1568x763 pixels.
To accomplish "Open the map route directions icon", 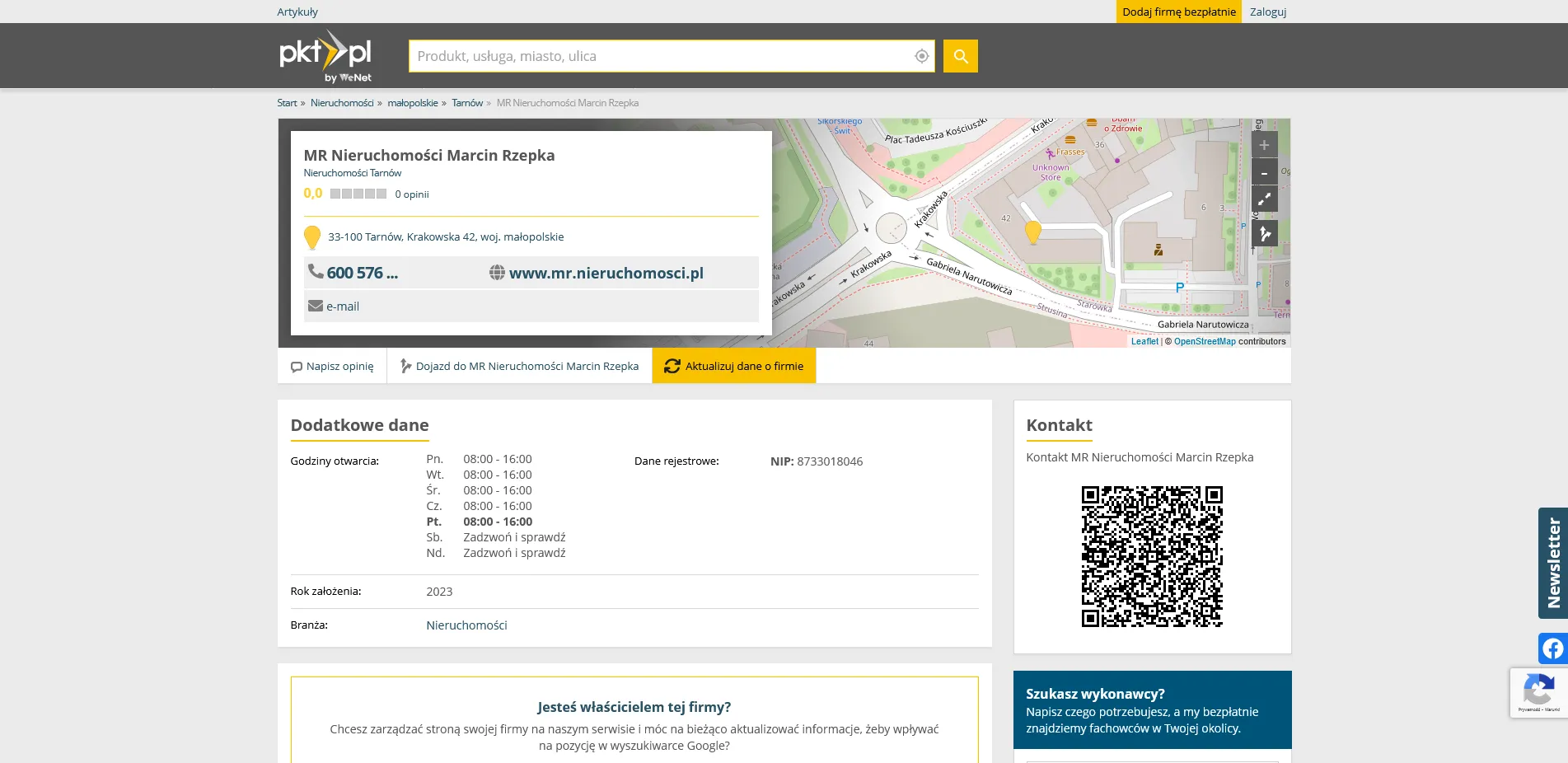I will click(1264, 234).
